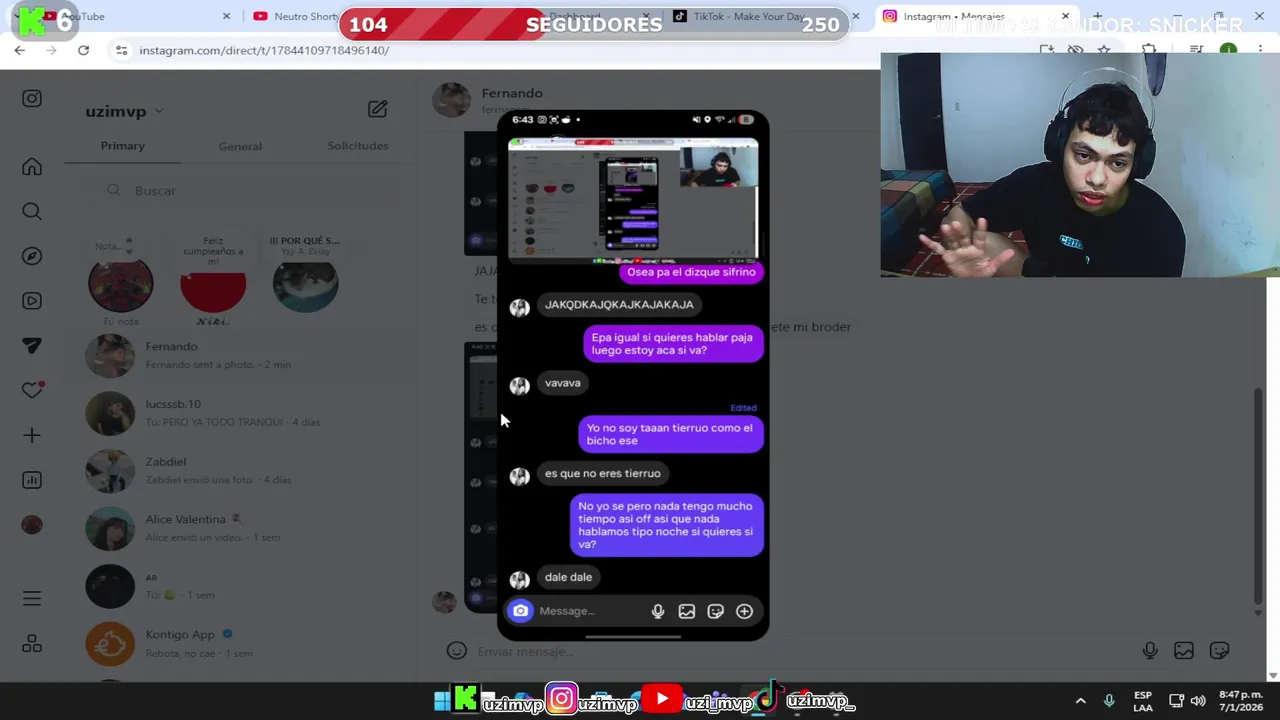Open the Alice Valentina conversation
The image size is (1280, 720).
pos(240,528)
